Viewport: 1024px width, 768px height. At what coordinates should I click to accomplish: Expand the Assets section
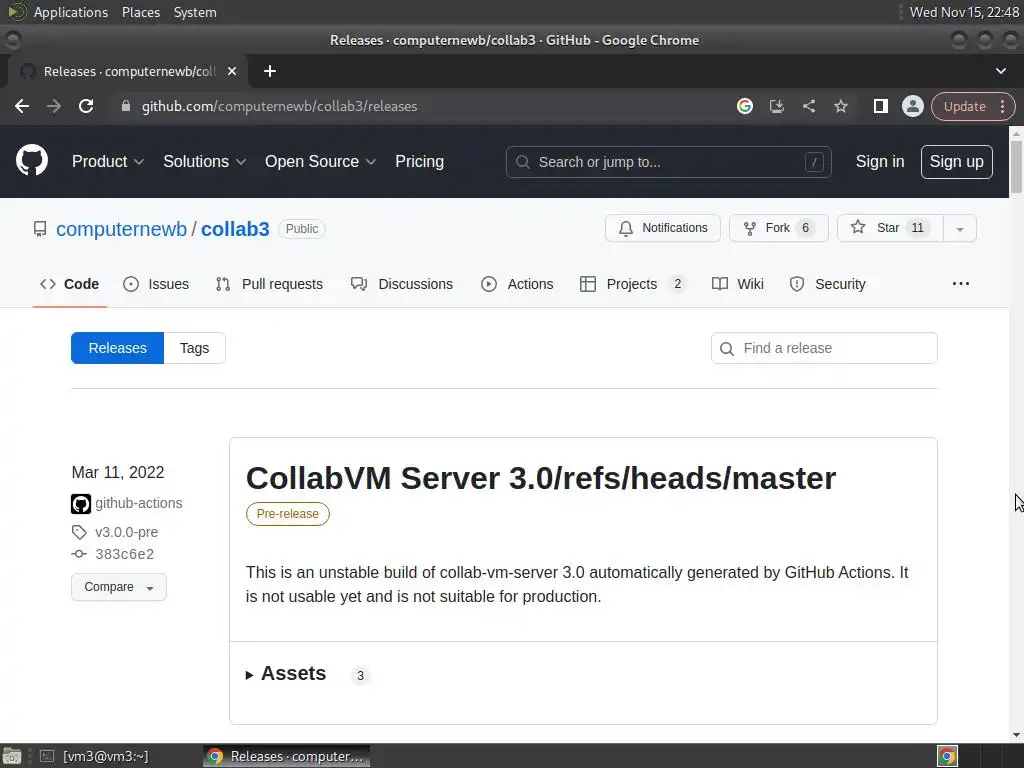286,673
